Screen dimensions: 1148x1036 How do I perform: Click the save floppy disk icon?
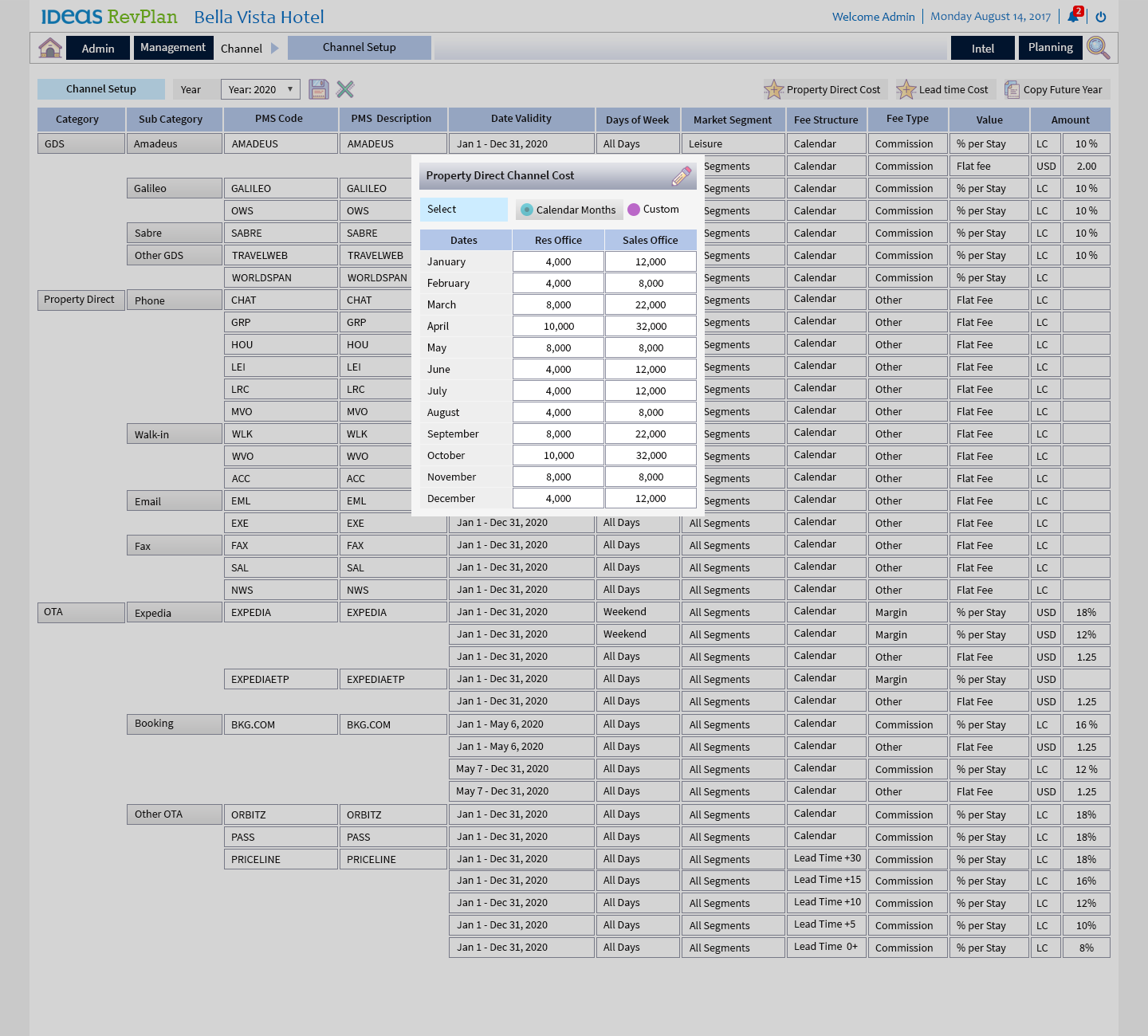tap(319, 89)
